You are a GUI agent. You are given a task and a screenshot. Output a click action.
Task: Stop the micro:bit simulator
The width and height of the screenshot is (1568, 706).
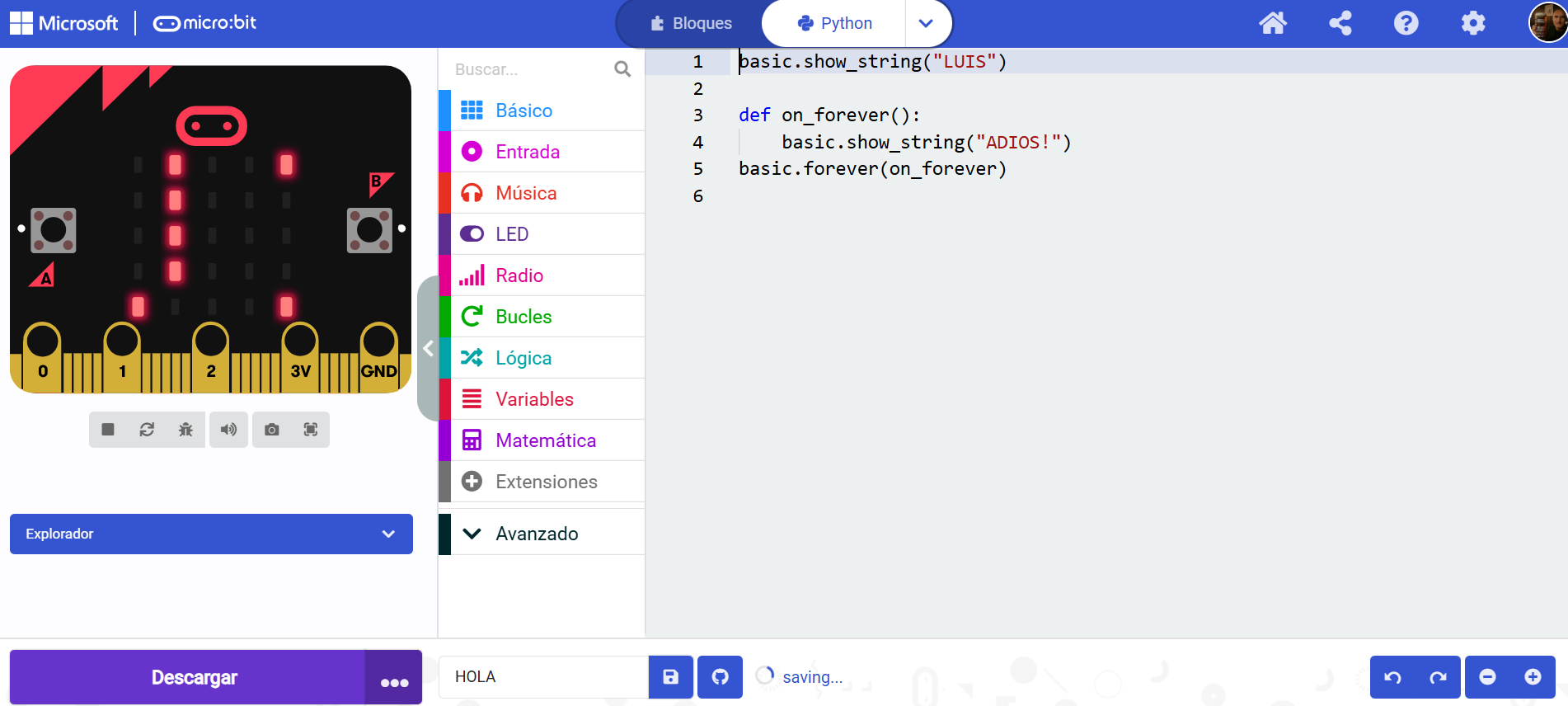pyautogui.click(x=108, y=430)
